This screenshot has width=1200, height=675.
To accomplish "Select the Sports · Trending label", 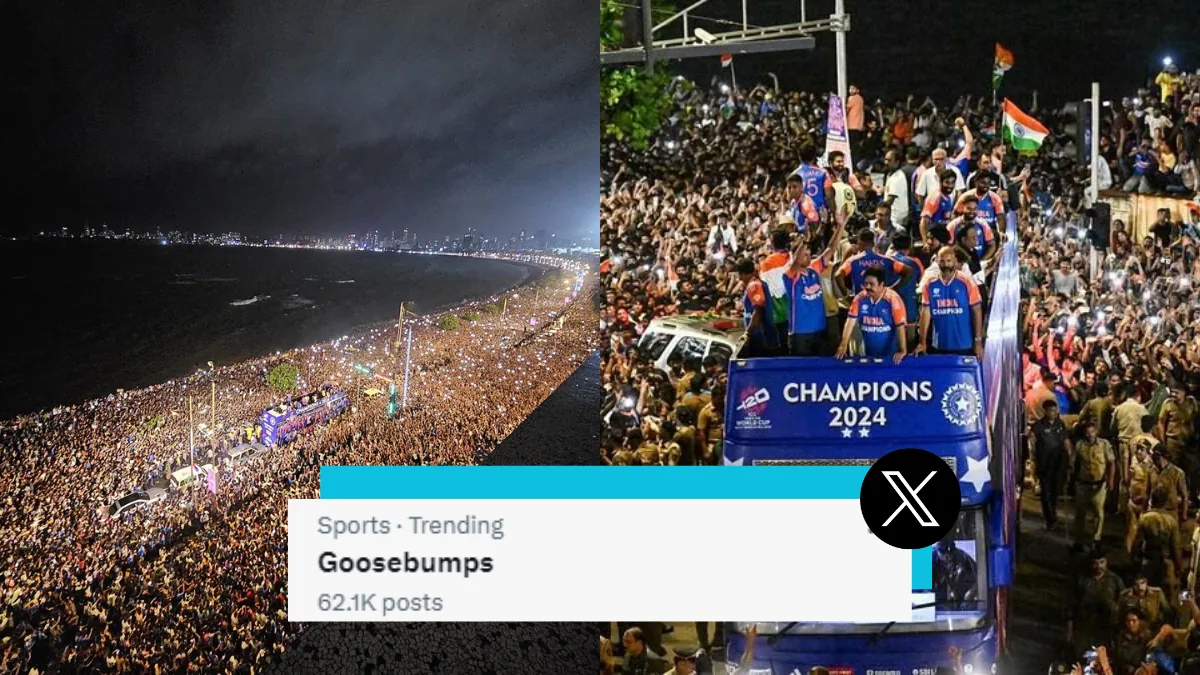I will point(410,526).
